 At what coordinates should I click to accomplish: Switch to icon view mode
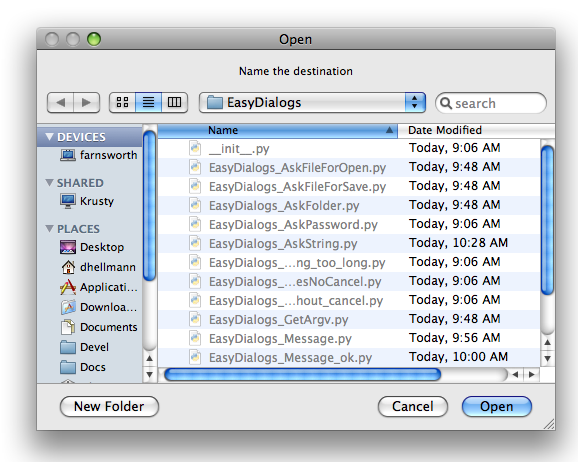coord(122,102)
